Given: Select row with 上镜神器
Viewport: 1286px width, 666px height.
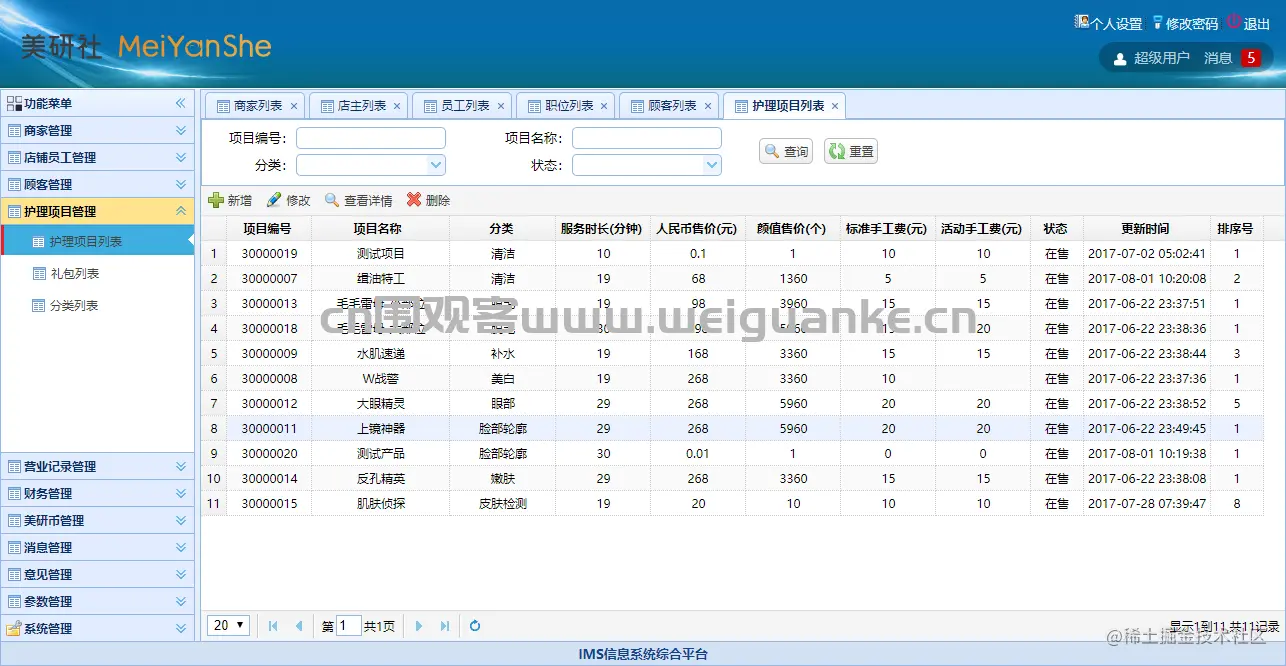Looking at the screenshot, I should (734, 429).
